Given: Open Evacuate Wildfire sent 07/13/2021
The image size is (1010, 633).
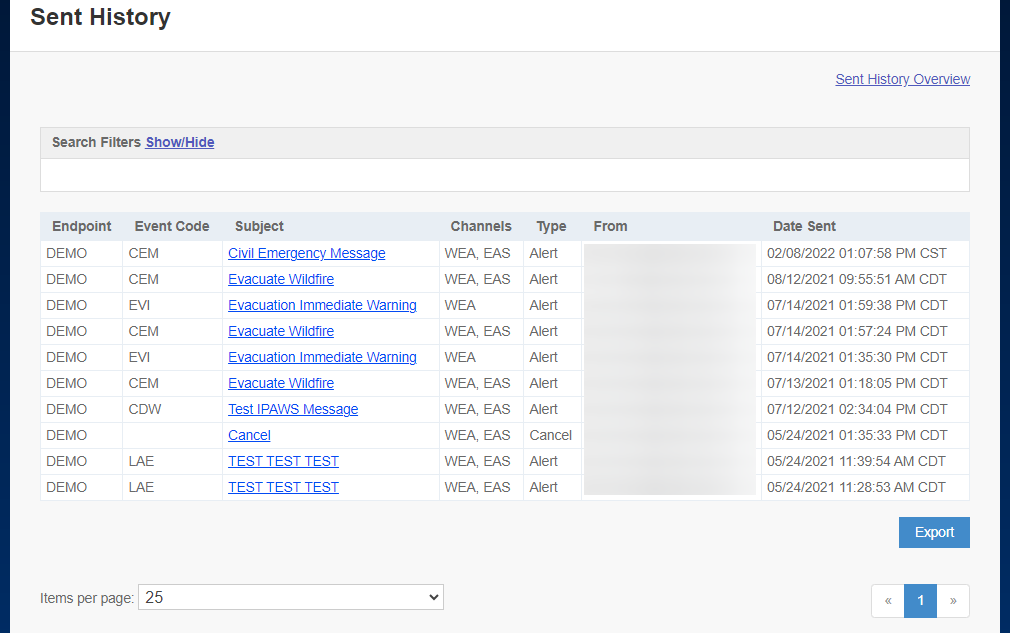Looking at the screenshot, I should [281, 383].
